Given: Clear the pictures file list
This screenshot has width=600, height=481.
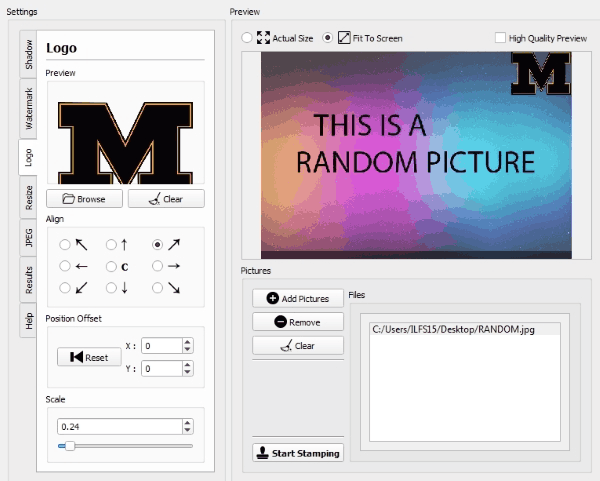Looking at the screenshot, I should pyautogui.click(x=298, y=346).
